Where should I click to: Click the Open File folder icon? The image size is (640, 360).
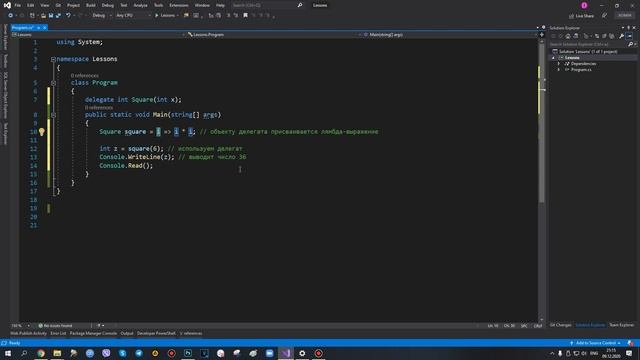[43, 16]
